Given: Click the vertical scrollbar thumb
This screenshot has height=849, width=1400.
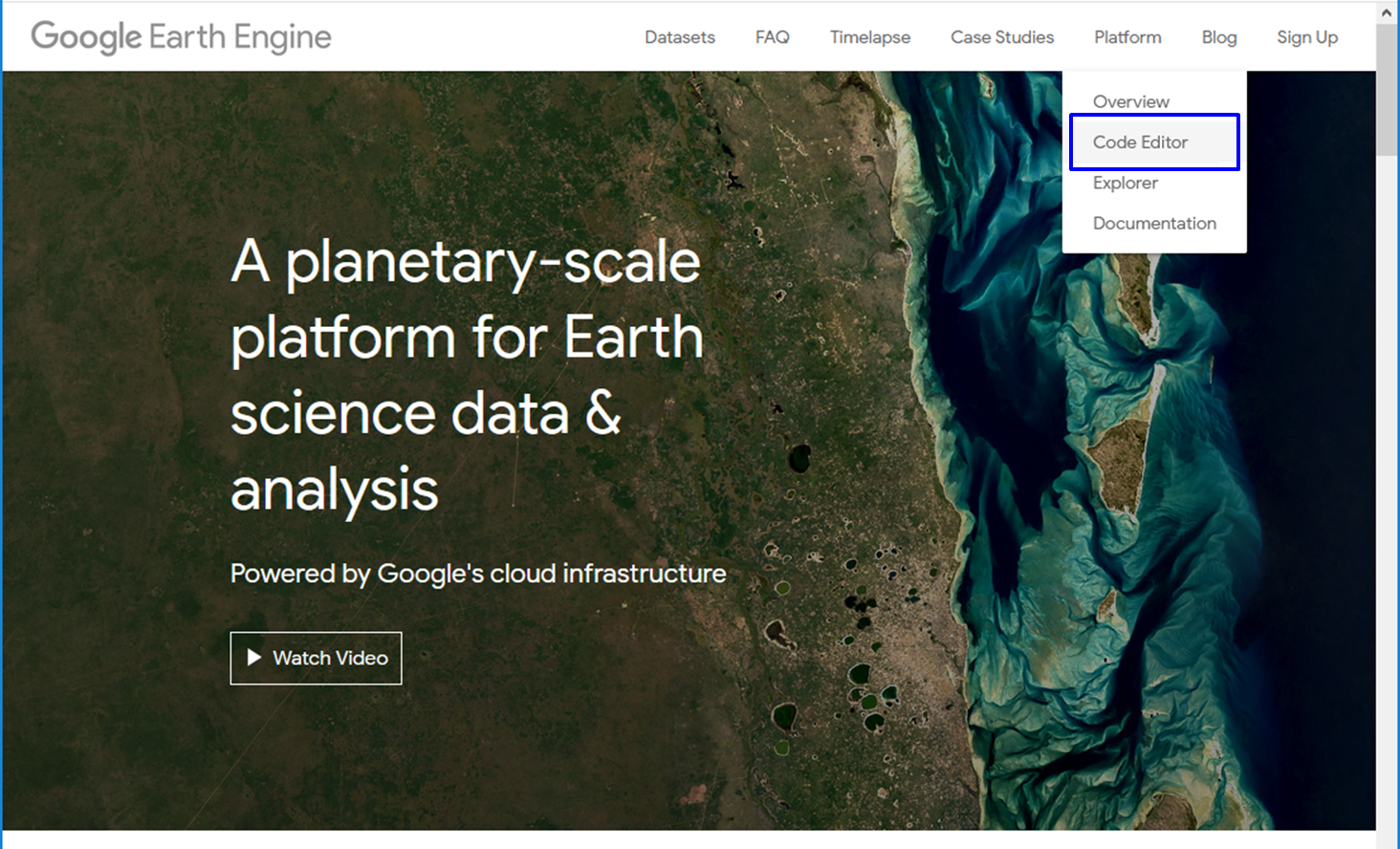Looking at the screenshot, I should coord(1387,91).
